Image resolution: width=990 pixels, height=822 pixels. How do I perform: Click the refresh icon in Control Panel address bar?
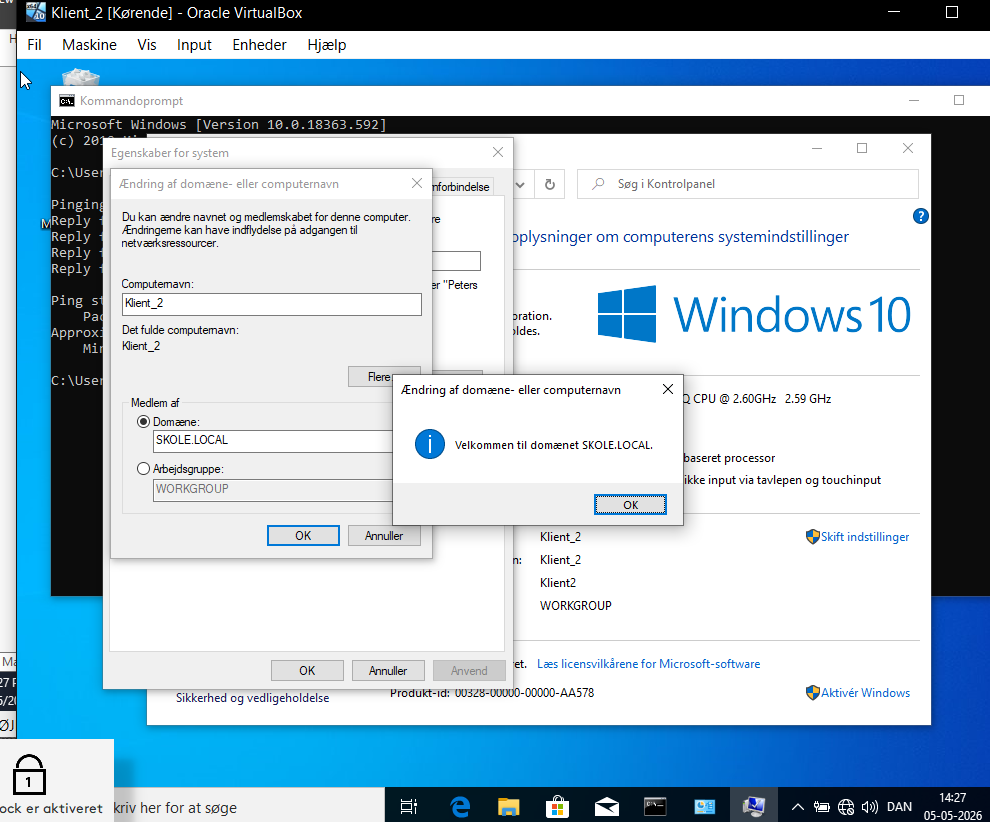click(x=550, y=184)
